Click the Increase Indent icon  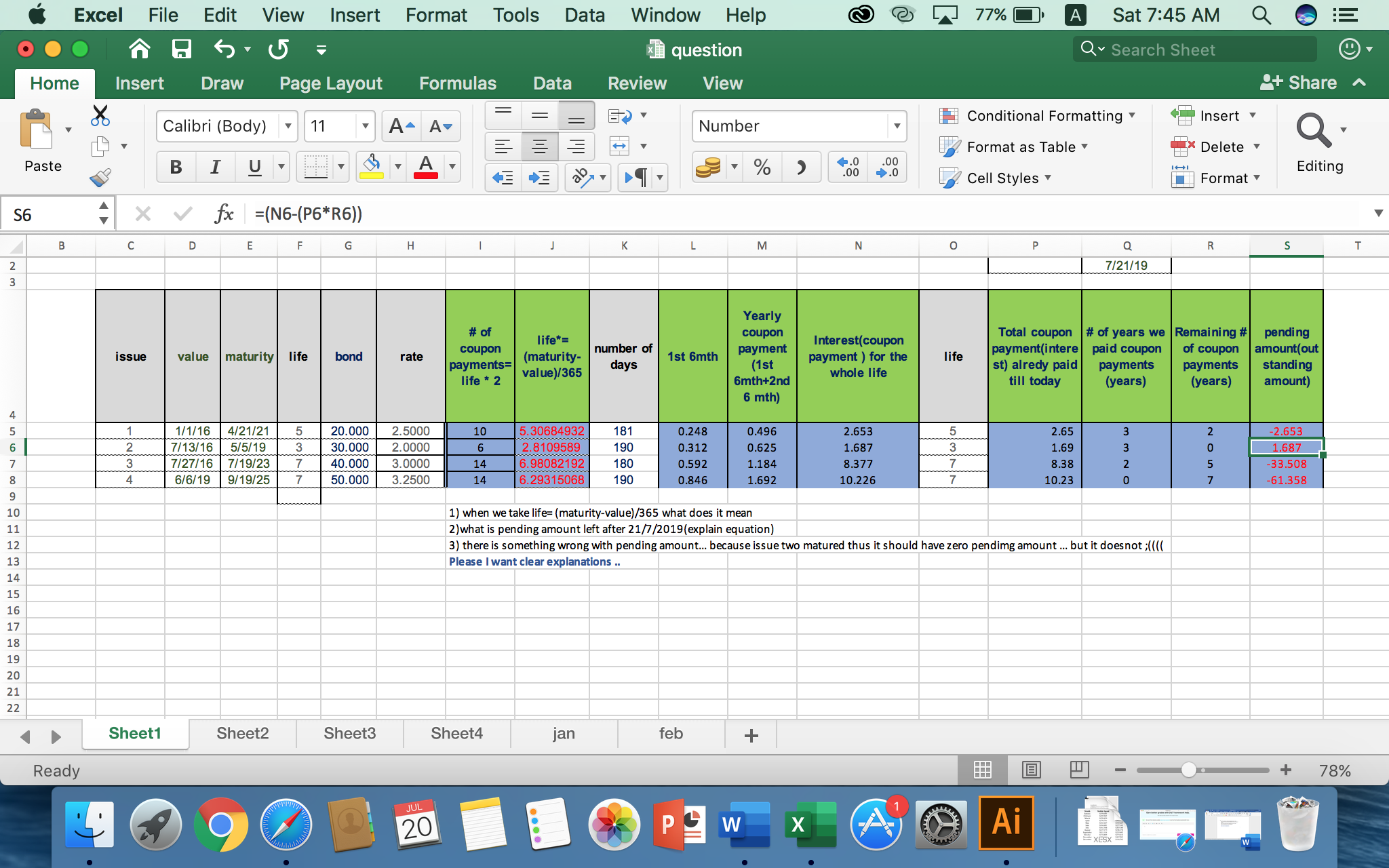(539, 178)
